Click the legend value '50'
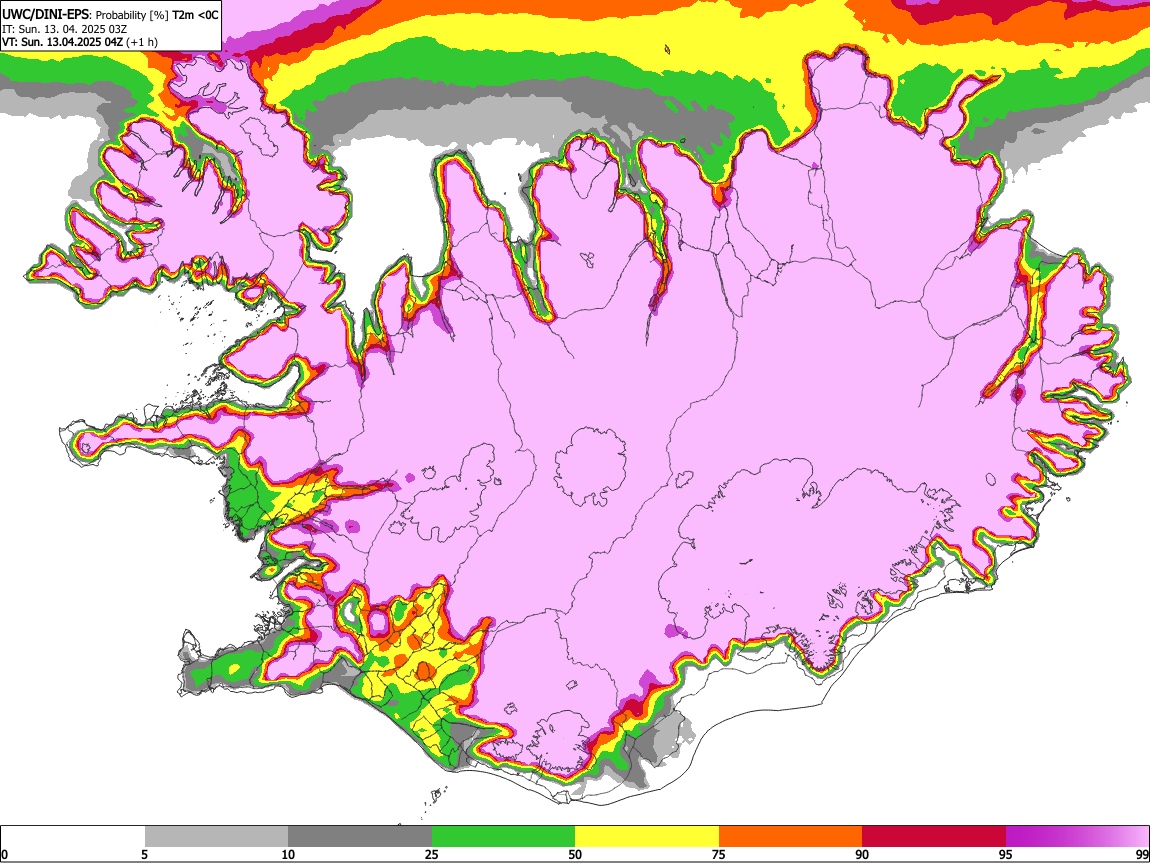 [575, 854]
